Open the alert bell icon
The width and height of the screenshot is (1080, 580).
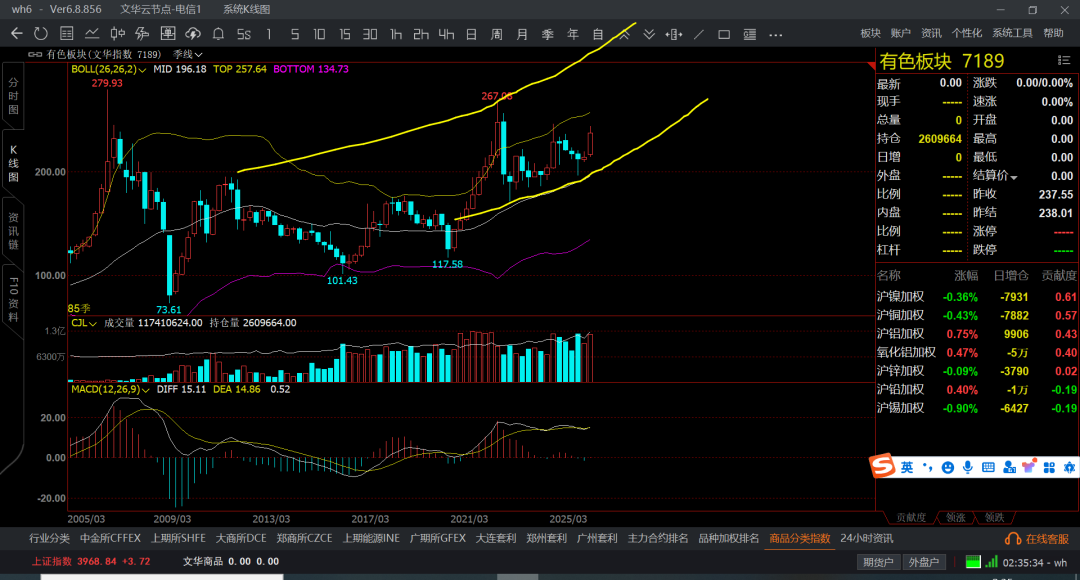[x=218, y=34]
